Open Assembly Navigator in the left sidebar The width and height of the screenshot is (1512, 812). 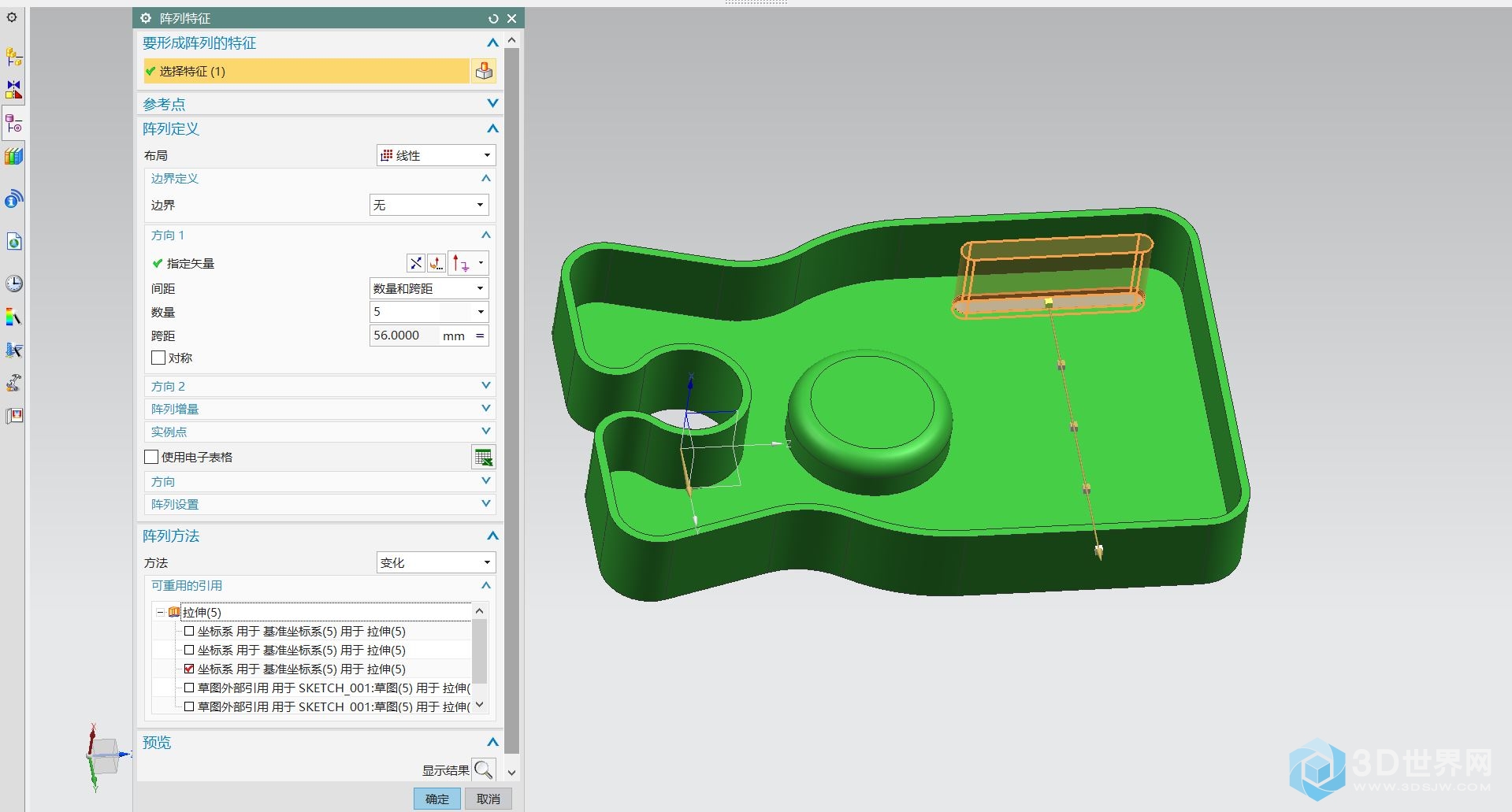(x=14, y=57)
